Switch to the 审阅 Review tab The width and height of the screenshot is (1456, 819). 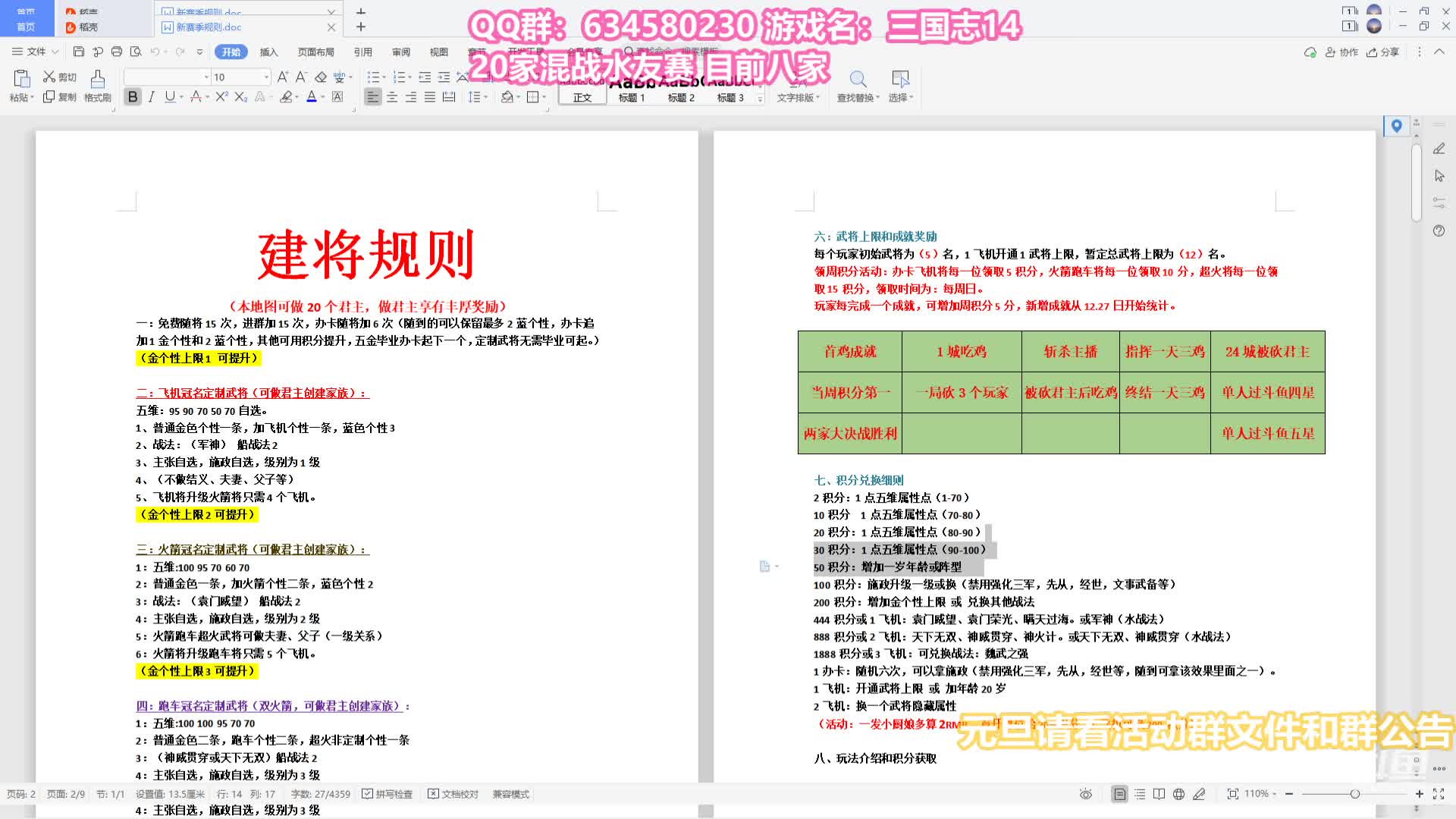tap(400, 52)
